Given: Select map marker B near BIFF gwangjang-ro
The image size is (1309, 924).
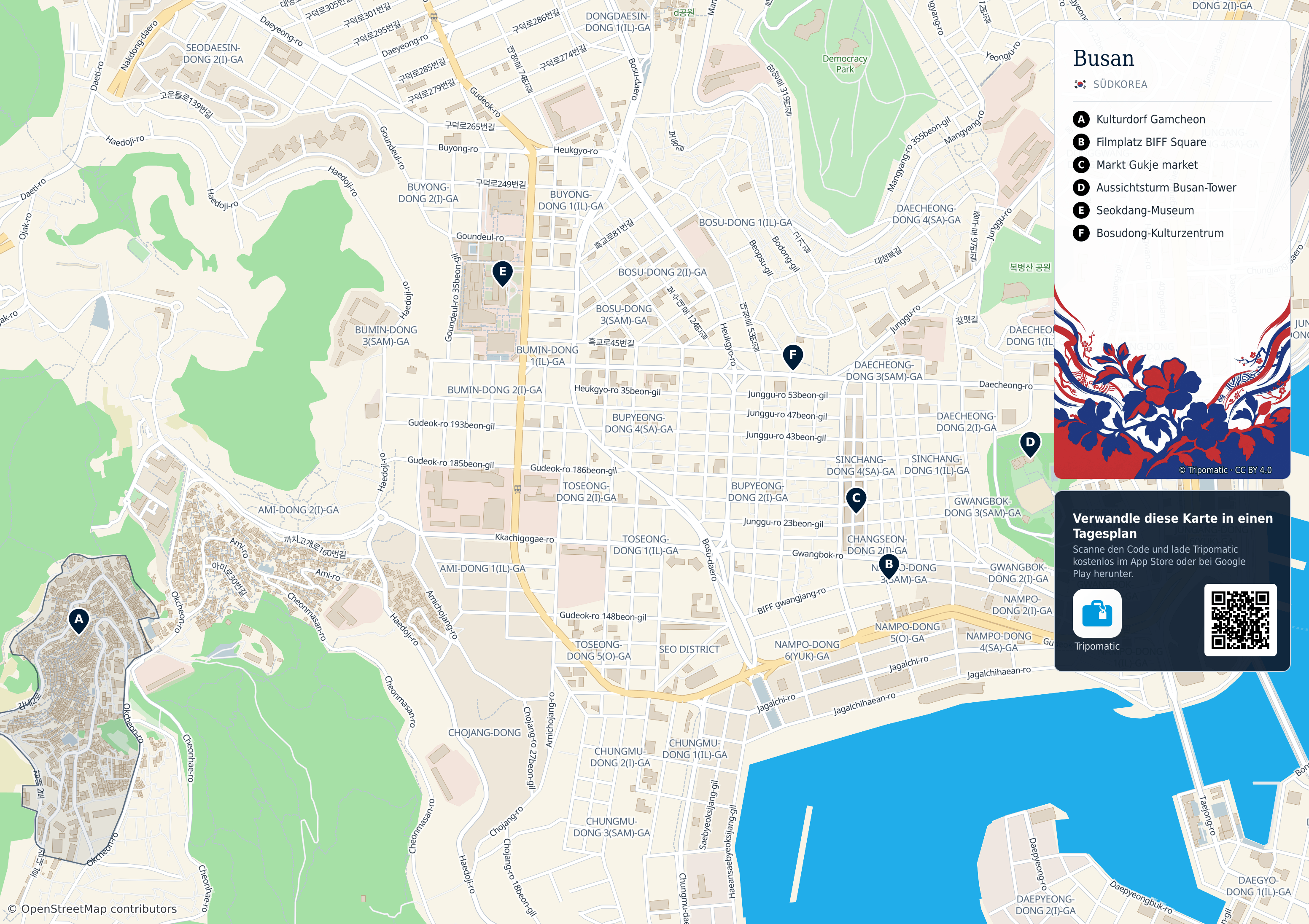Looking at the screenshot, I should [x=888, y=565].
